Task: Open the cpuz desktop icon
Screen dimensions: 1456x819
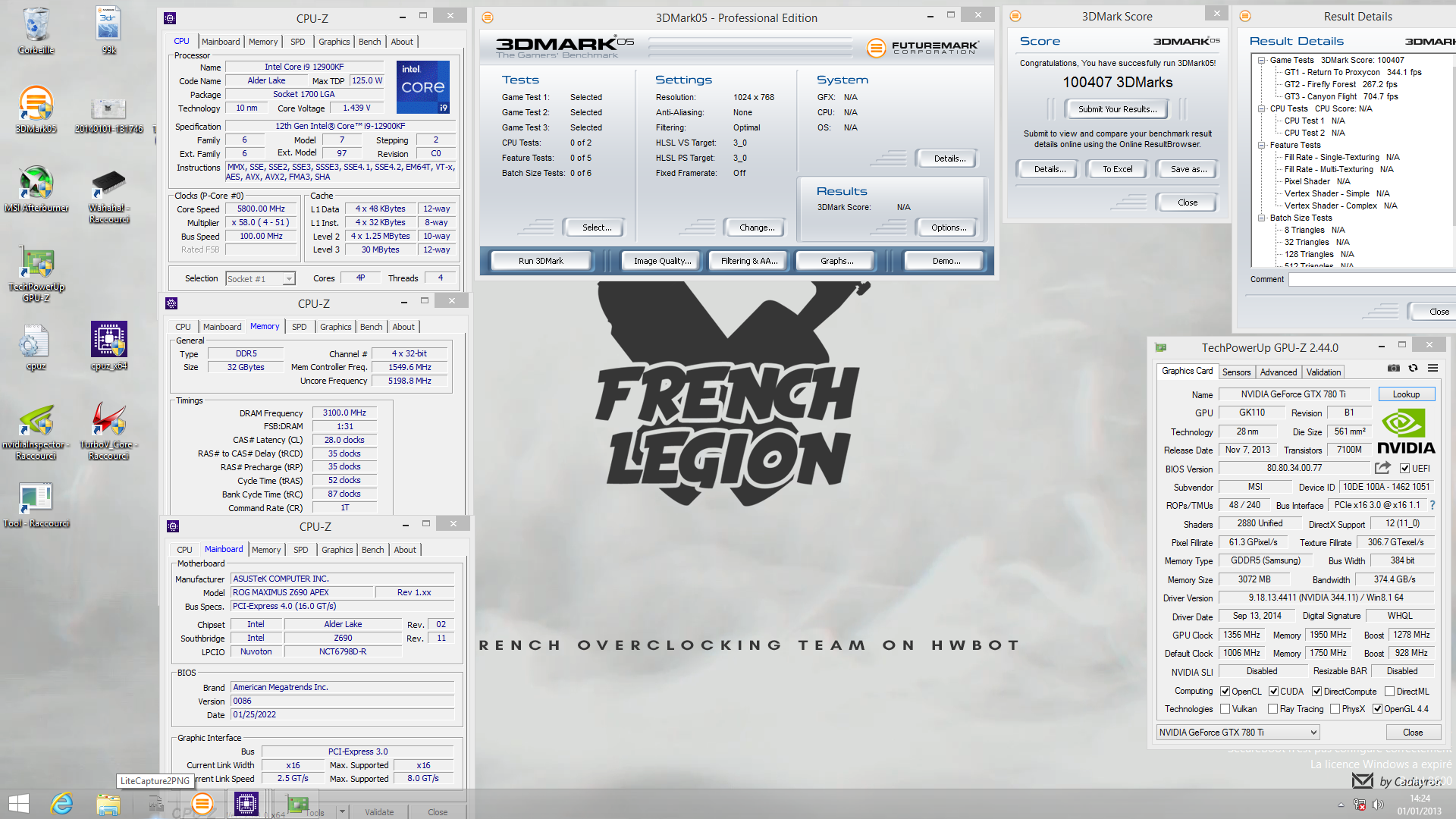Action: tap(36, 347)
